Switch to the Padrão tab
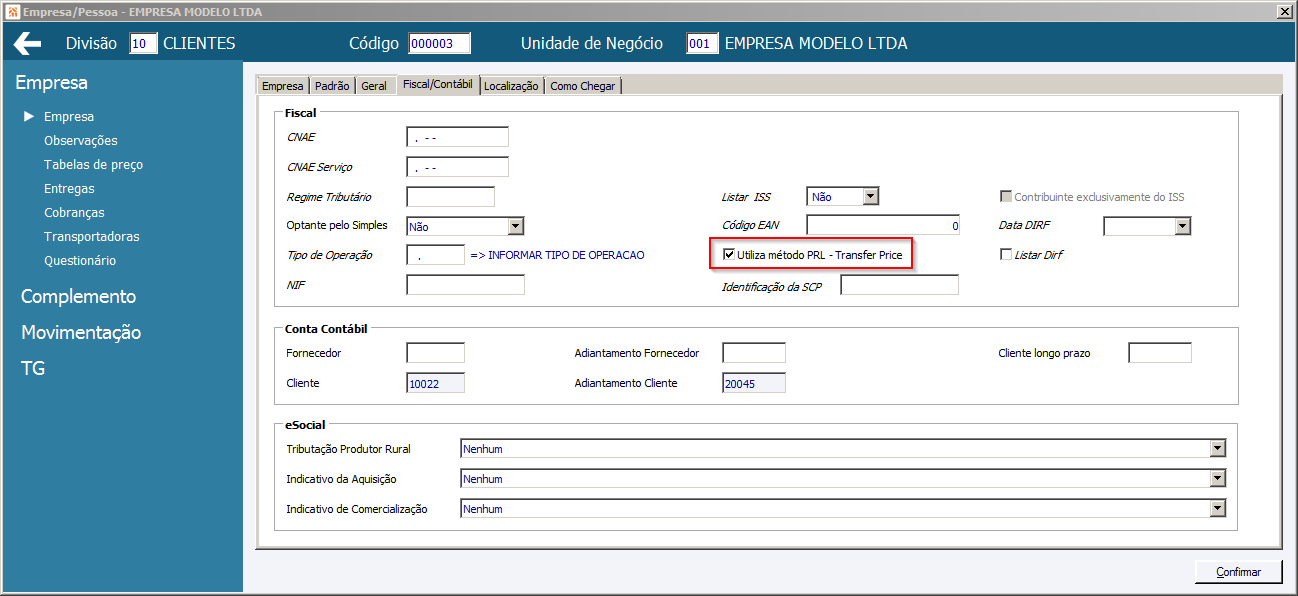 coord(332,86)
